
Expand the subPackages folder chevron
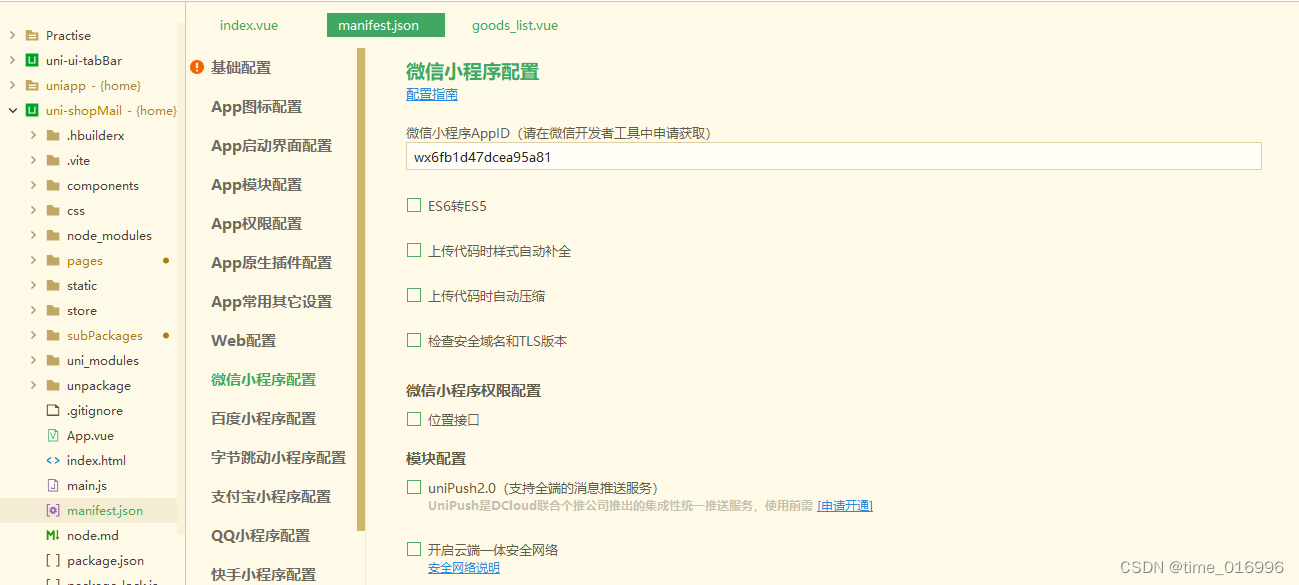point(33,335)
